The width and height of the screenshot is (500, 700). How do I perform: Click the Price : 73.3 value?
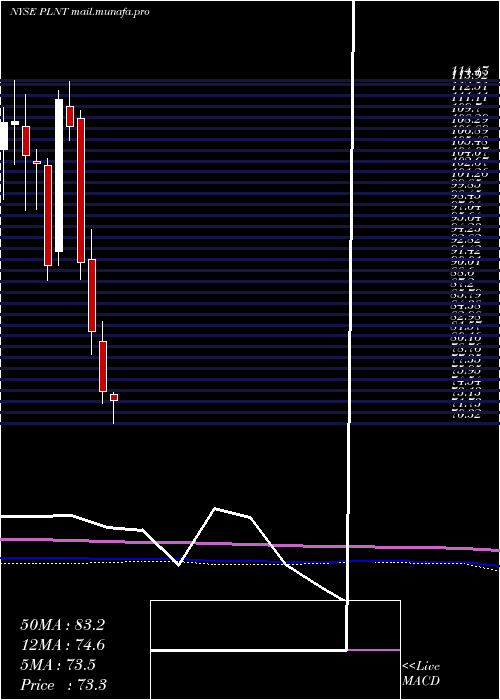click(x=63, y=685)
